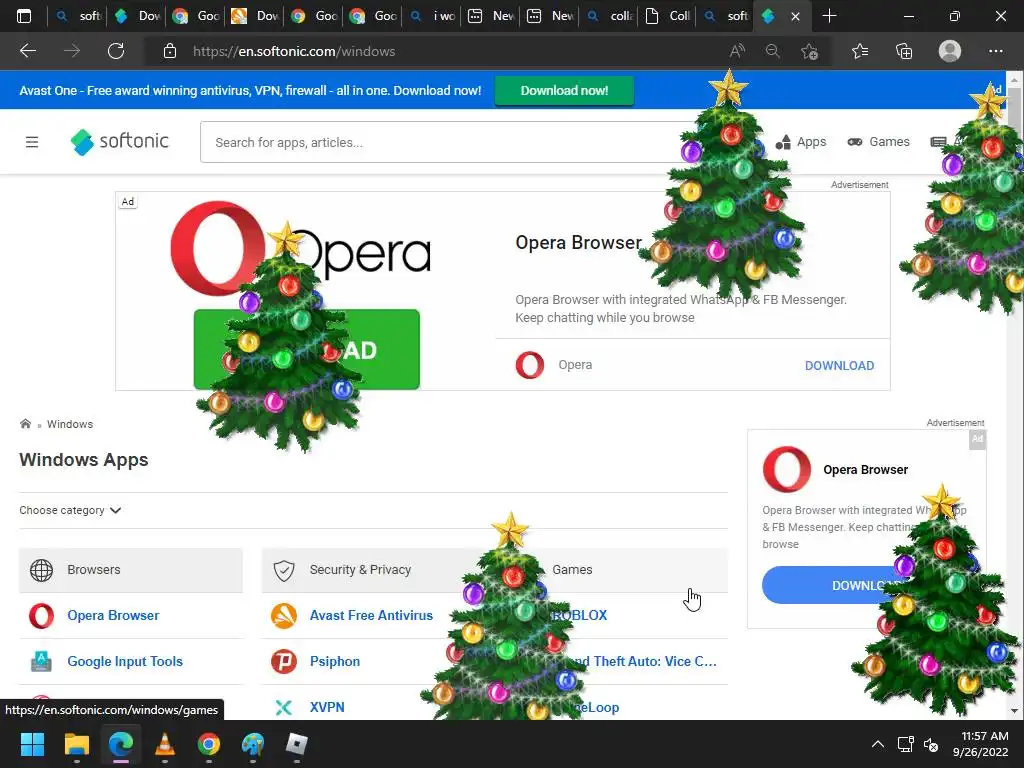Go back to the previous page
This screenshot has width=1024, height=768.
pos(27,51)
